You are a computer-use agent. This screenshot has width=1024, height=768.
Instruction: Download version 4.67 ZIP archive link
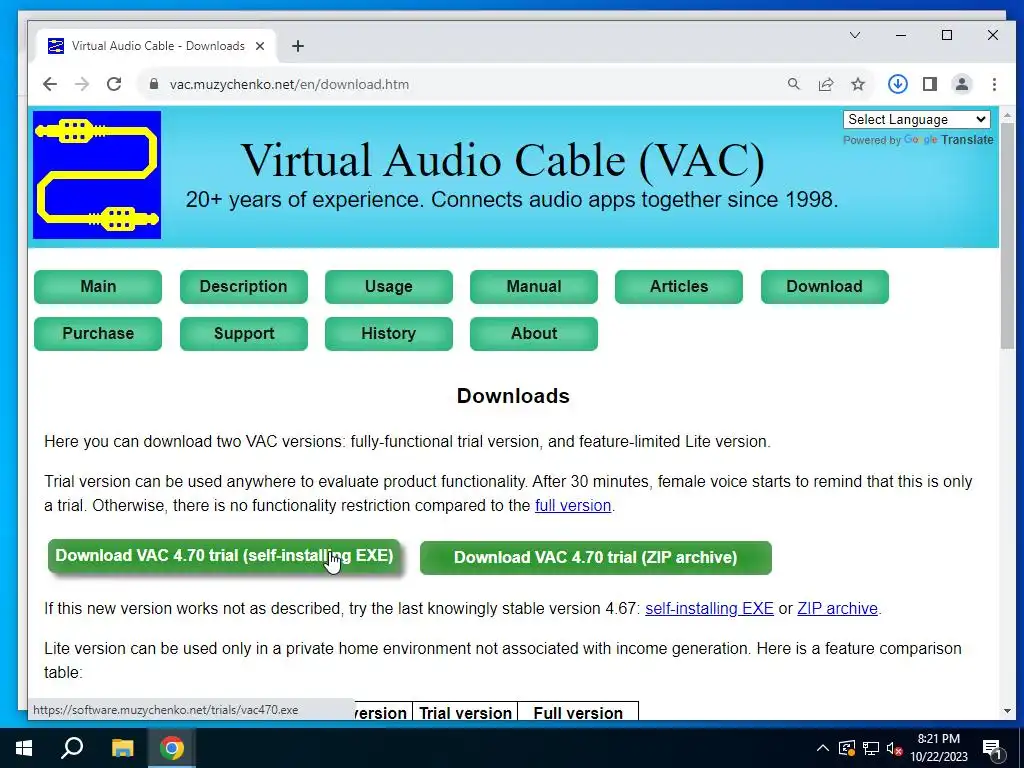(x=837, y=609)
